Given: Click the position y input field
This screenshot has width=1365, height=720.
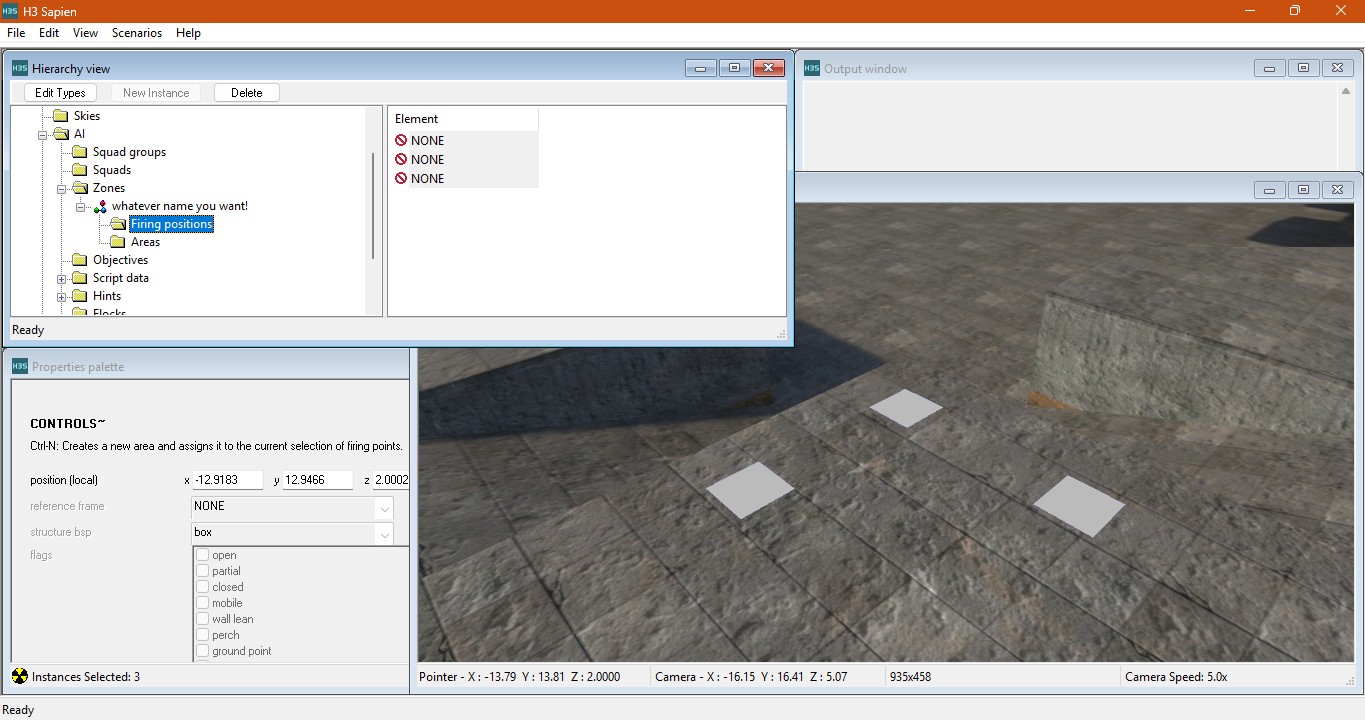Looking at the screenshot, I should [x=318, y=480].
